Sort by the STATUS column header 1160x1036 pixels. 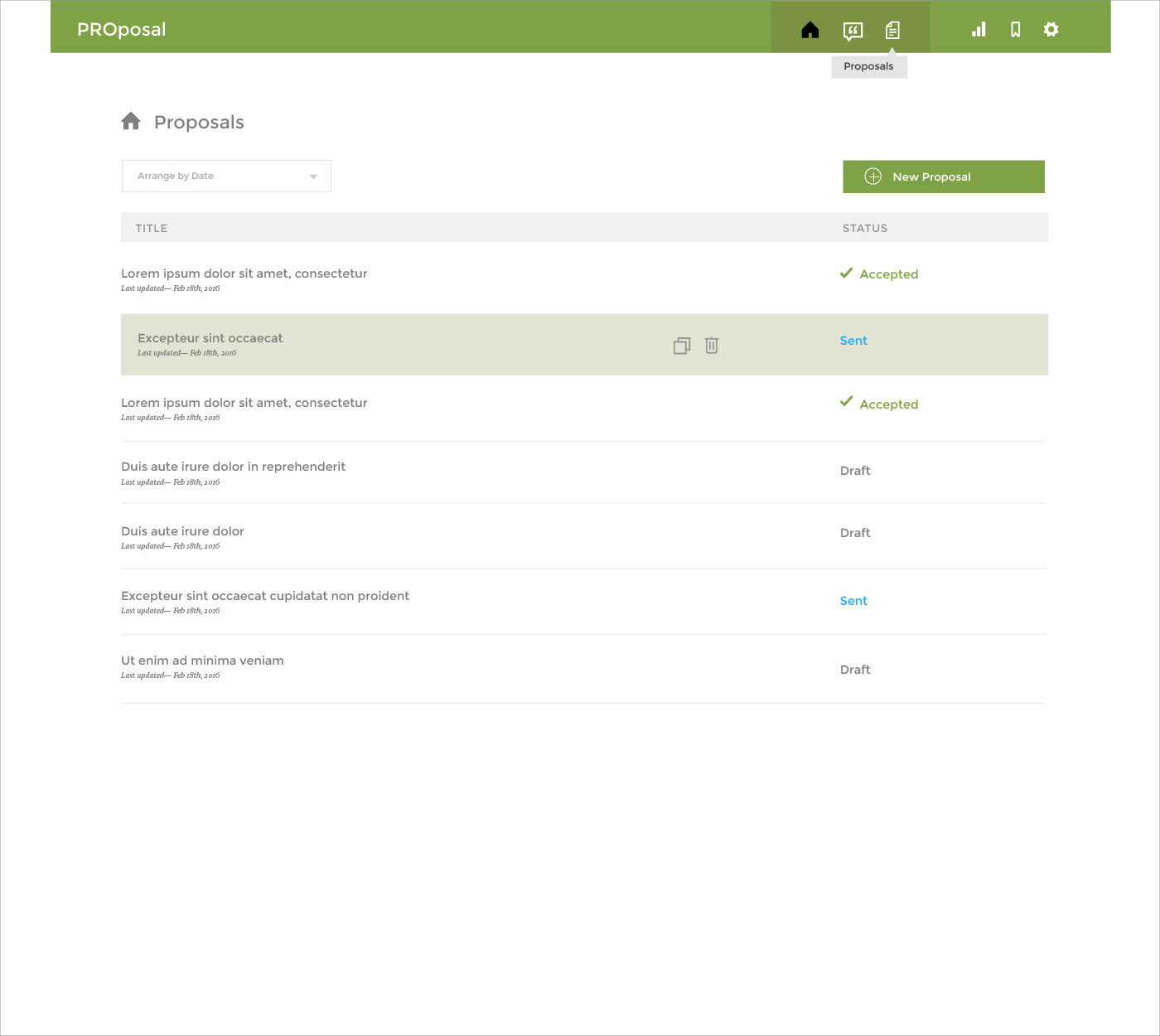coord(864,228)
